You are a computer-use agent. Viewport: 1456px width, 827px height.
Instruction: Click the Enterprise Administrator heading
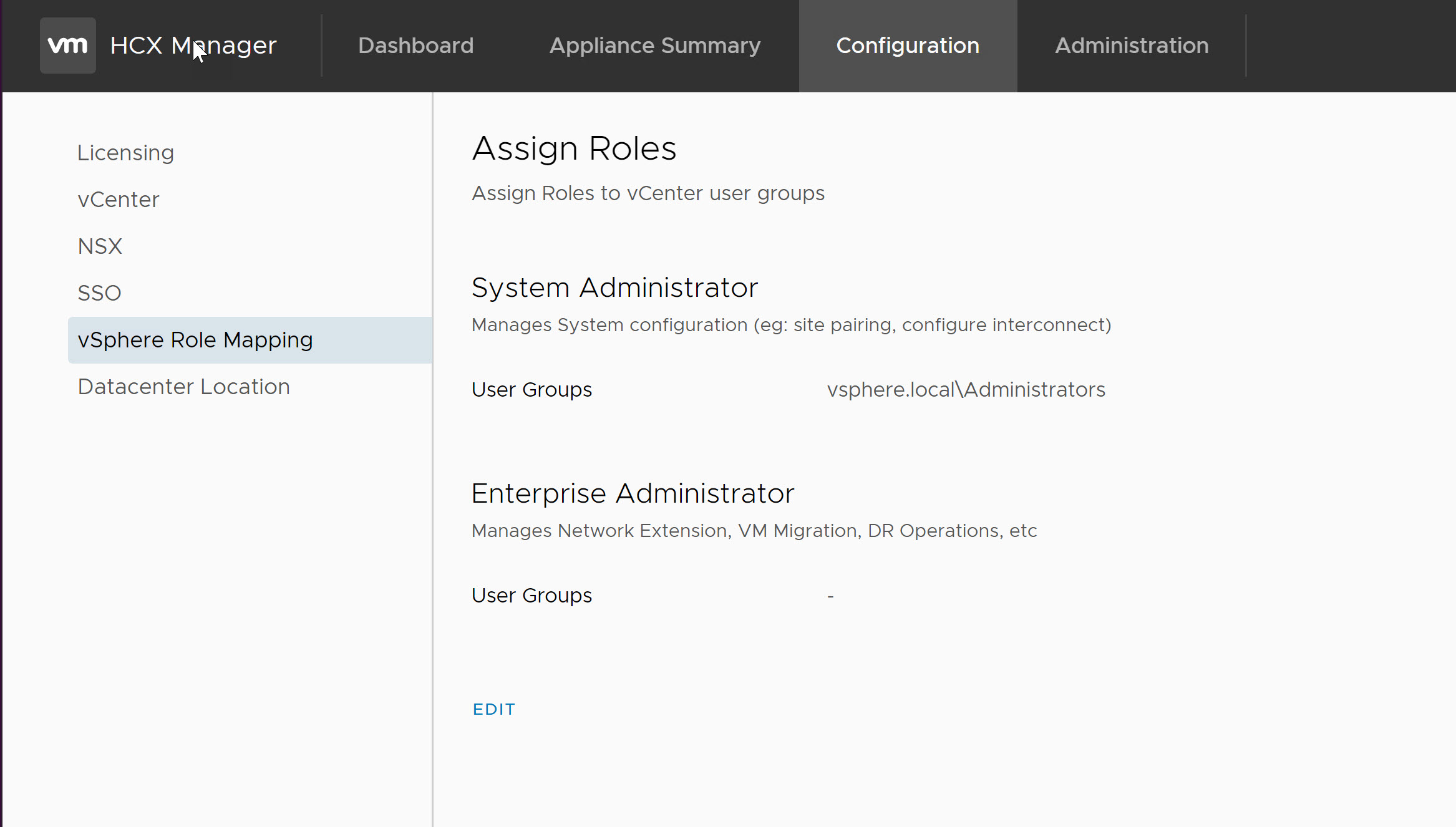633,493
